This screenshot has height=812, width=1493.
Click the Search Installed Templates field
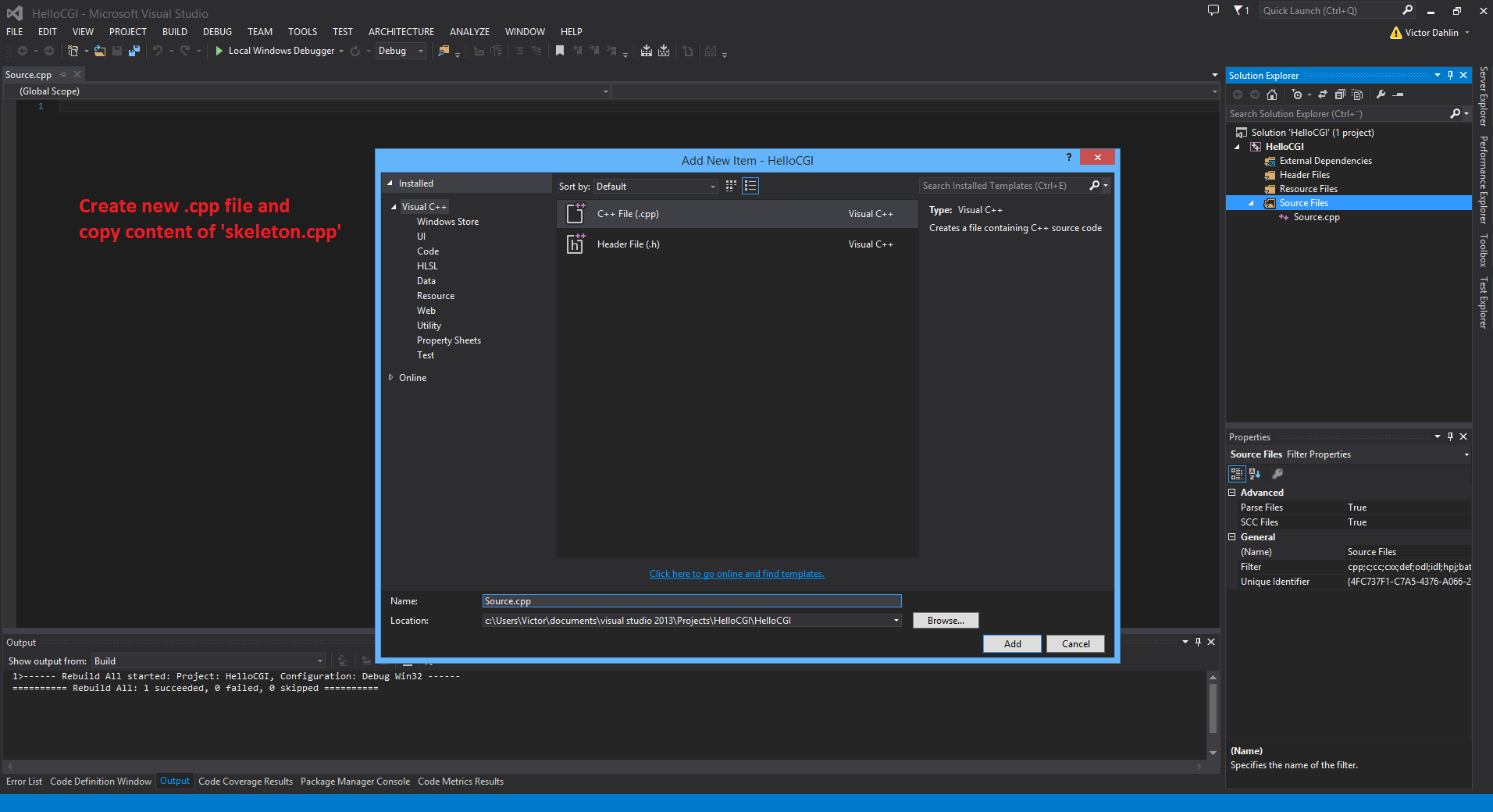pyautogui.click(x=1004, y=186)
